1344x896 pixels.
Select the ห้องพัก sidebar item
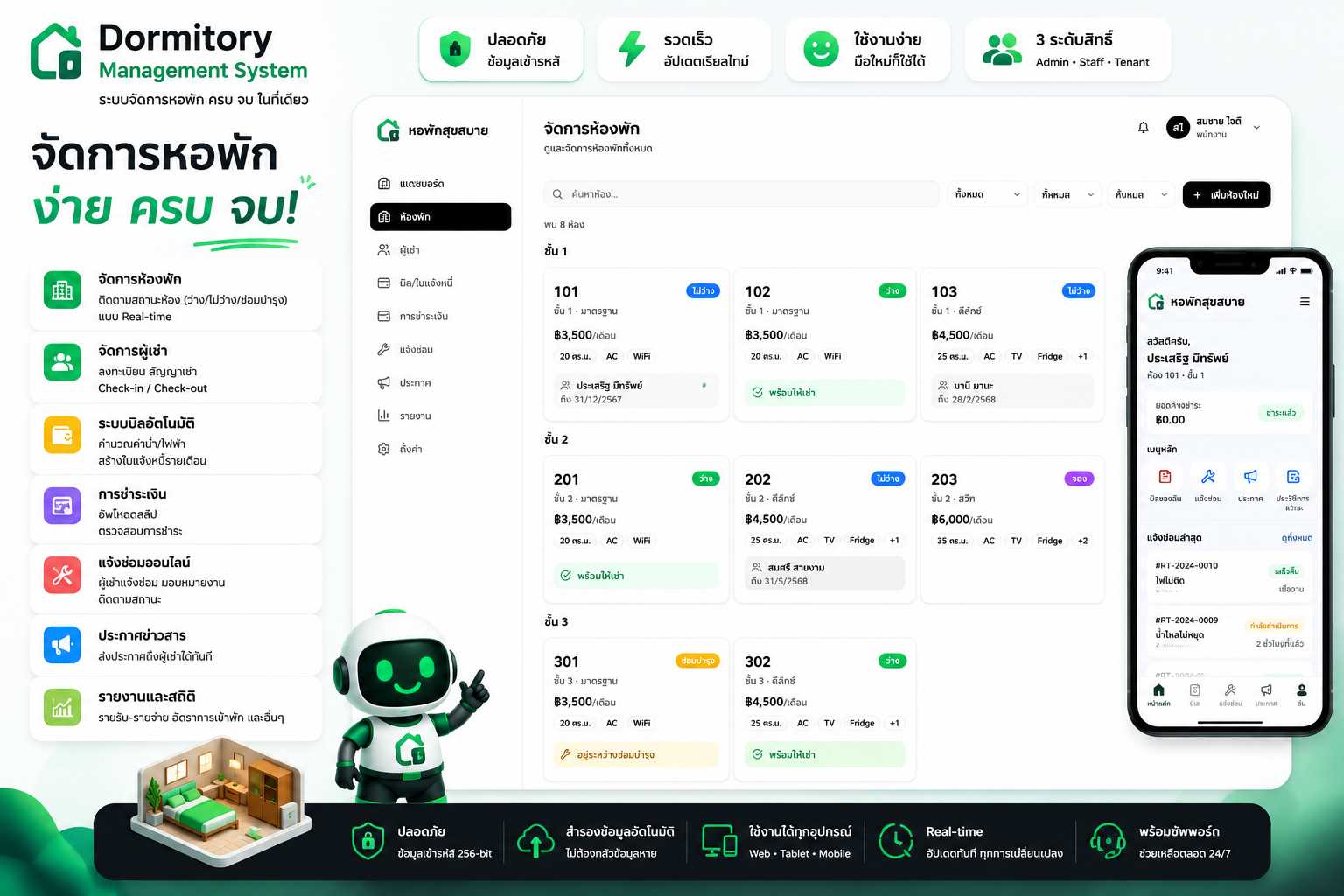[440, 217]
